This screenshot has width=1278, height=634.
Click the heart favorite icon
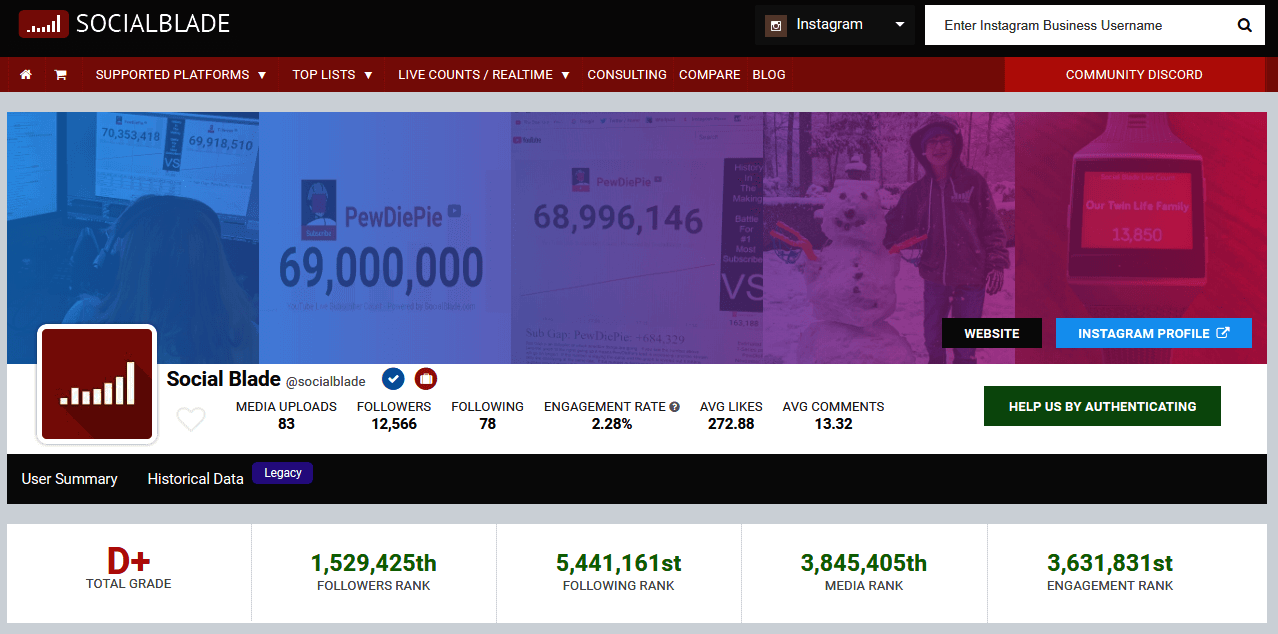190,419
